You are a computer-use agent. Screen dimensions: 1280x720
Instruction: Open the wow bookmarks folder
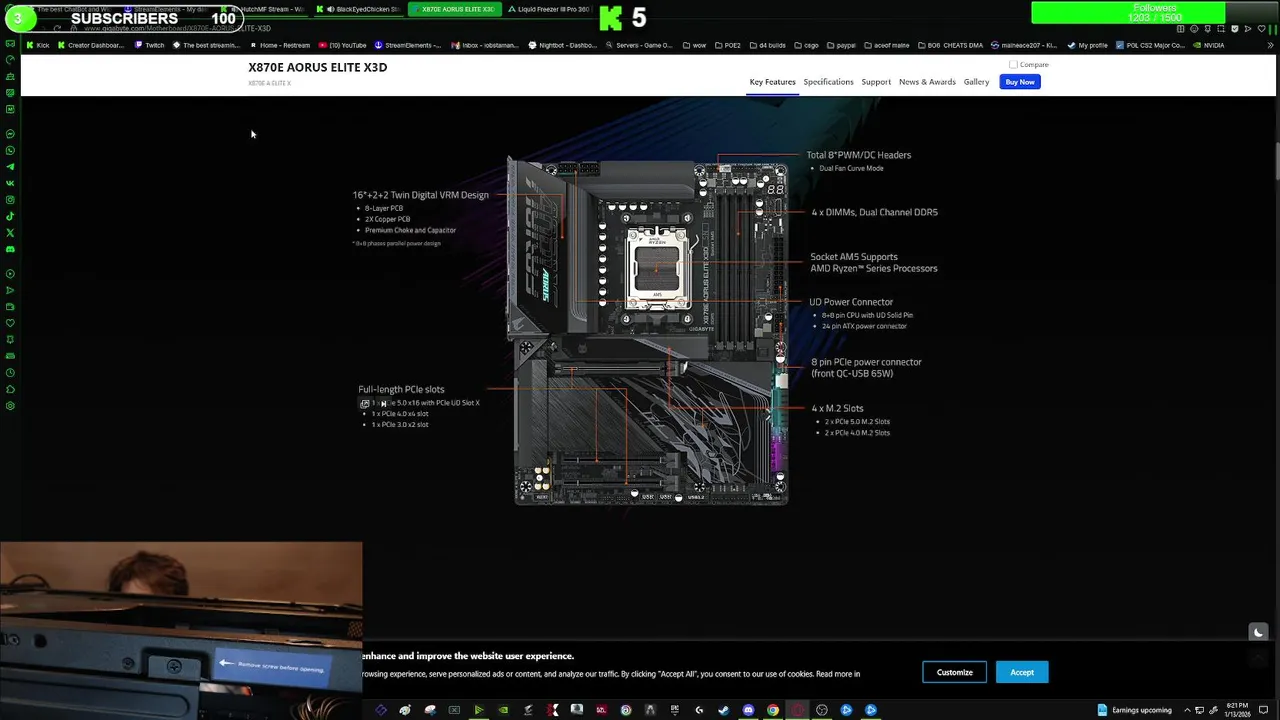(694, 45)
